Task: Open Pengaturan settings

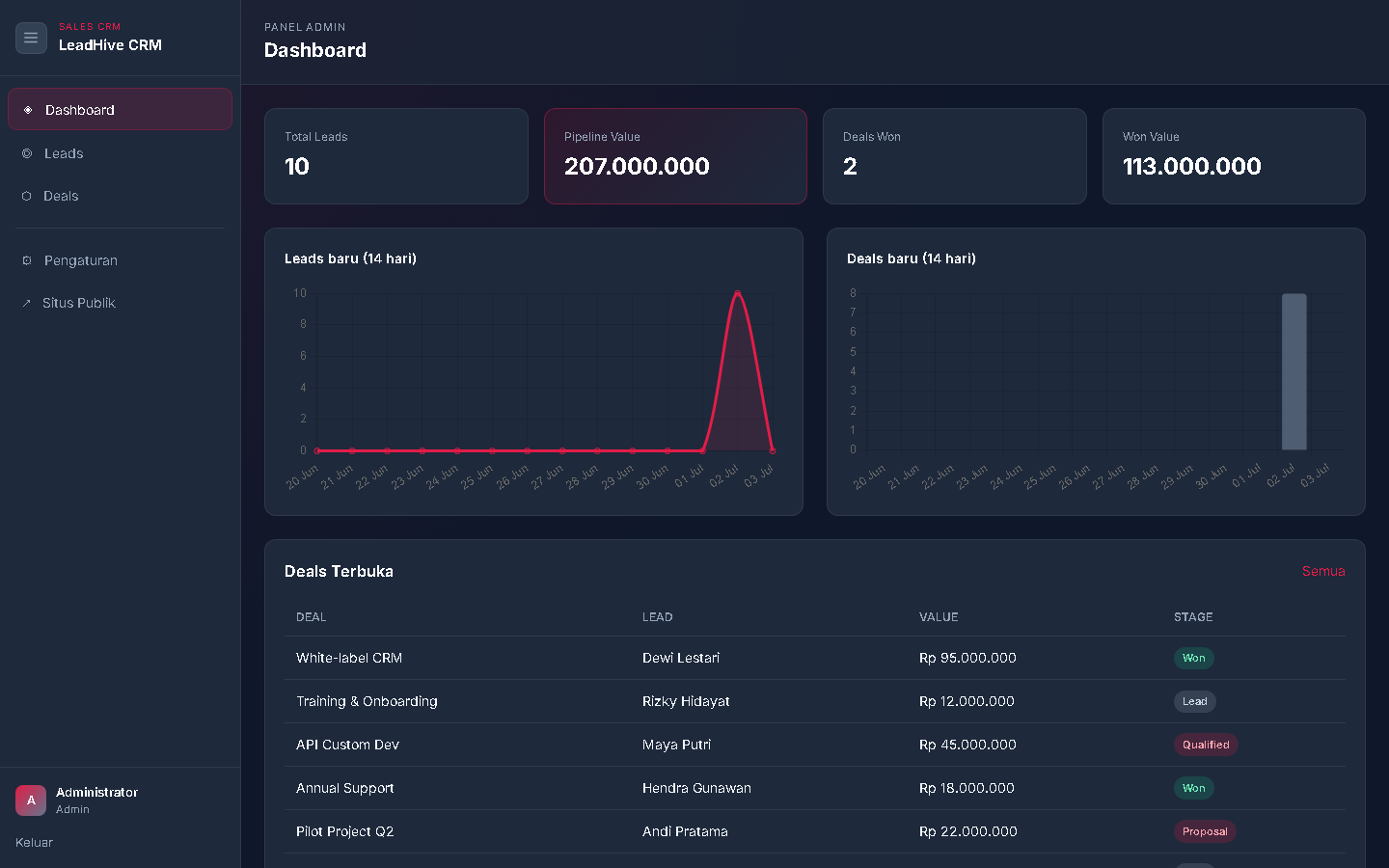Action: [120, 260]
